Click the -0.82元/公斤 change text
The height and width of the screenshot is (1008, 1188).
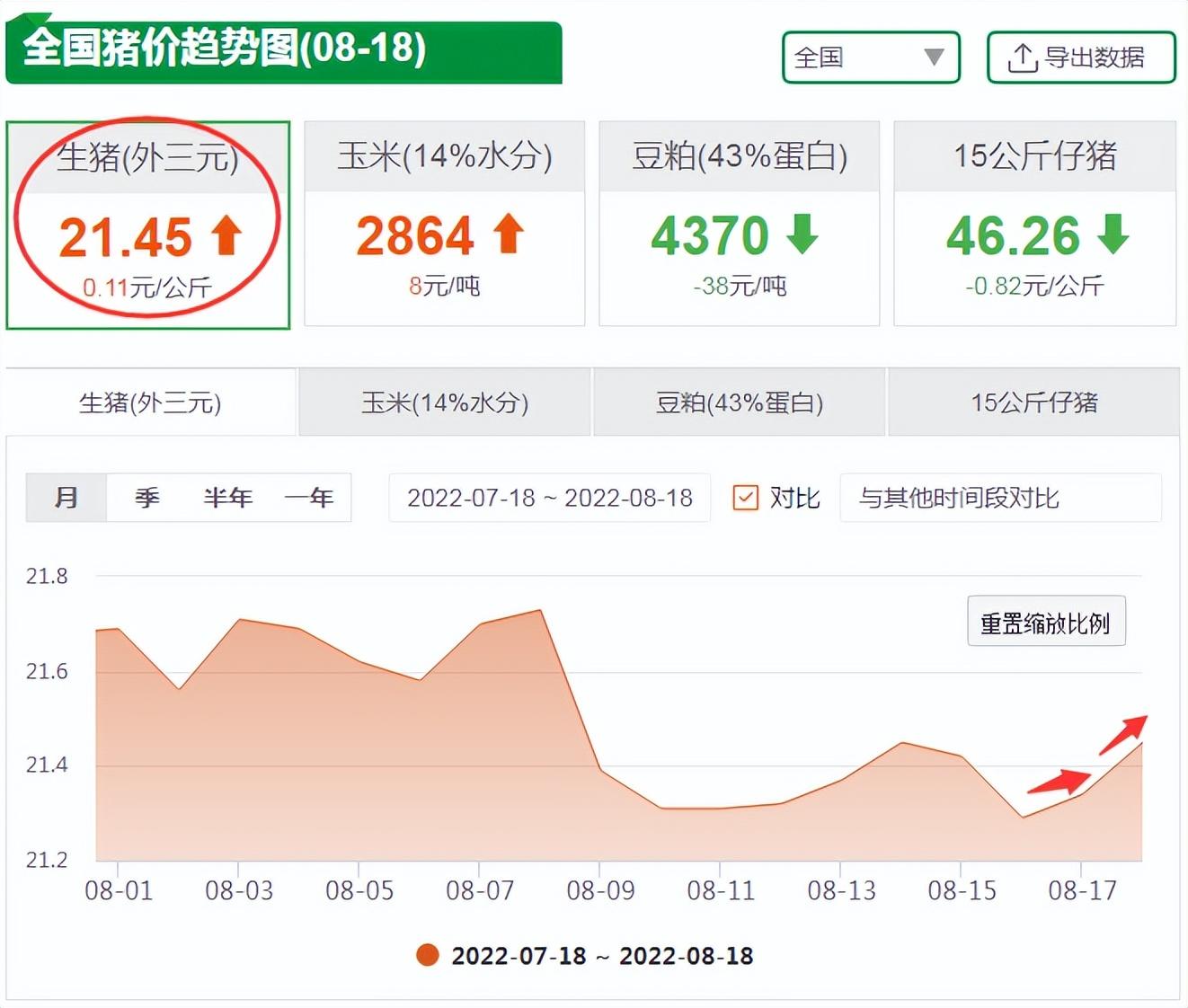(x=1034, y=286)
